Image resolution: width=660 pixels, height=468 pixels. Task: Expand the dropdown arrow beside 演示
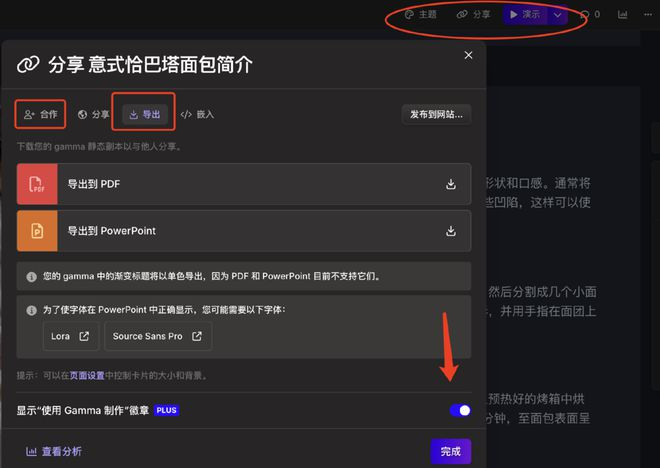tap(557, 15)
